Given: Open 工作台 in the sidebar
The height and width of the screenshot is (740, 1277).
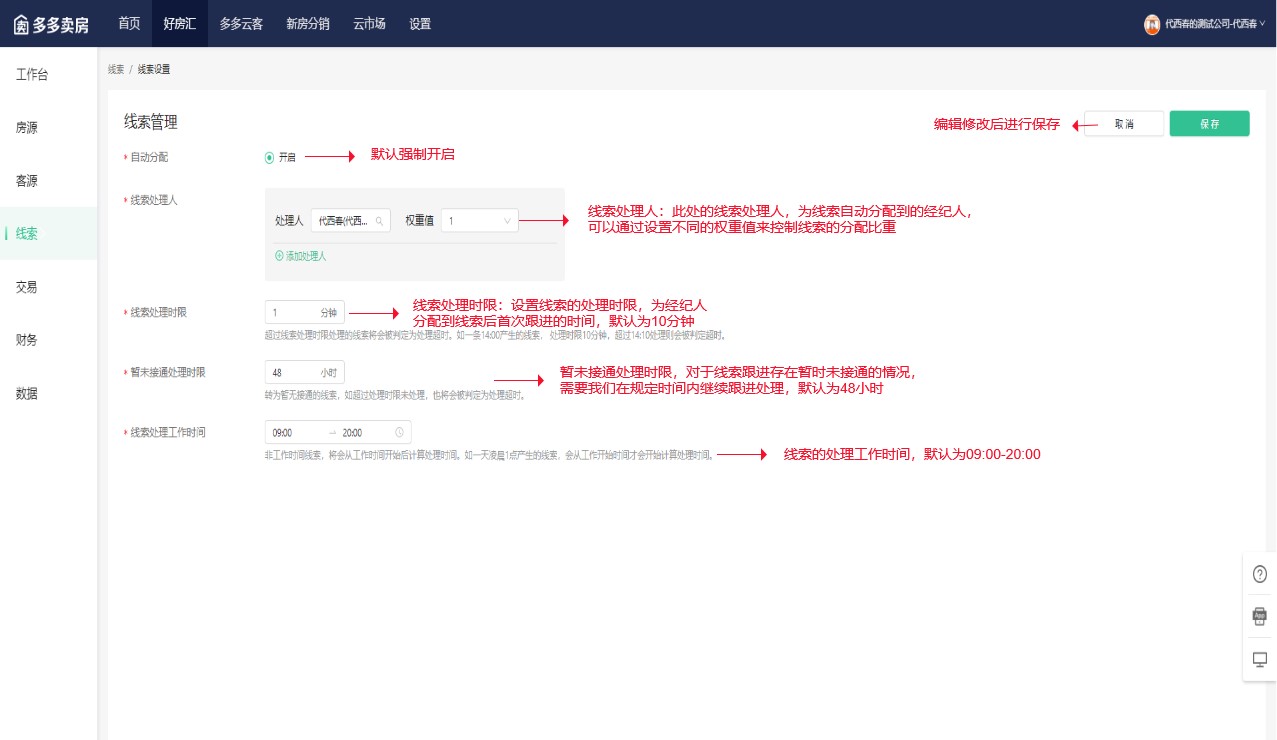Looking at the screenshot, I should click(32, 75).
